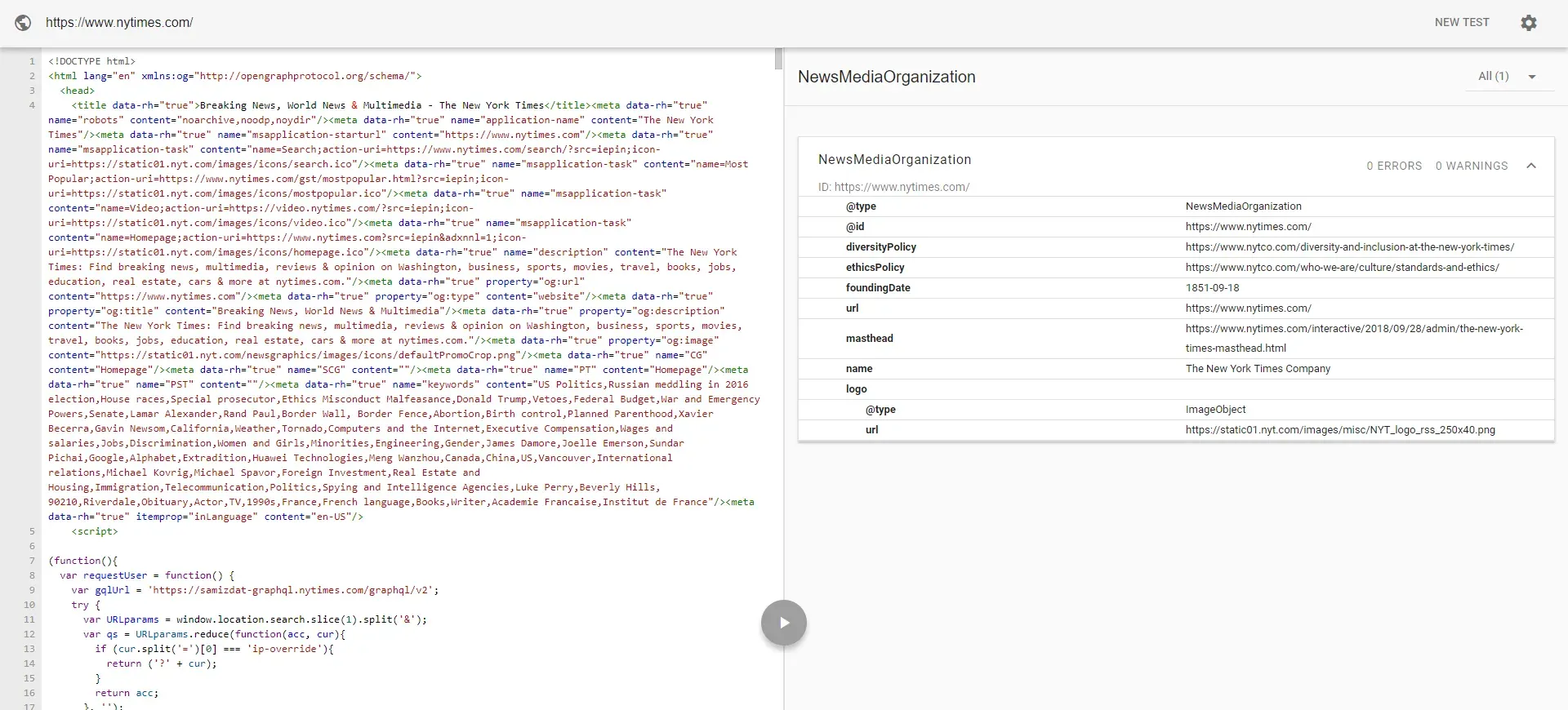Select the ImageObject type value
The image size is (1568, 710).
(x=1216, y=410)
